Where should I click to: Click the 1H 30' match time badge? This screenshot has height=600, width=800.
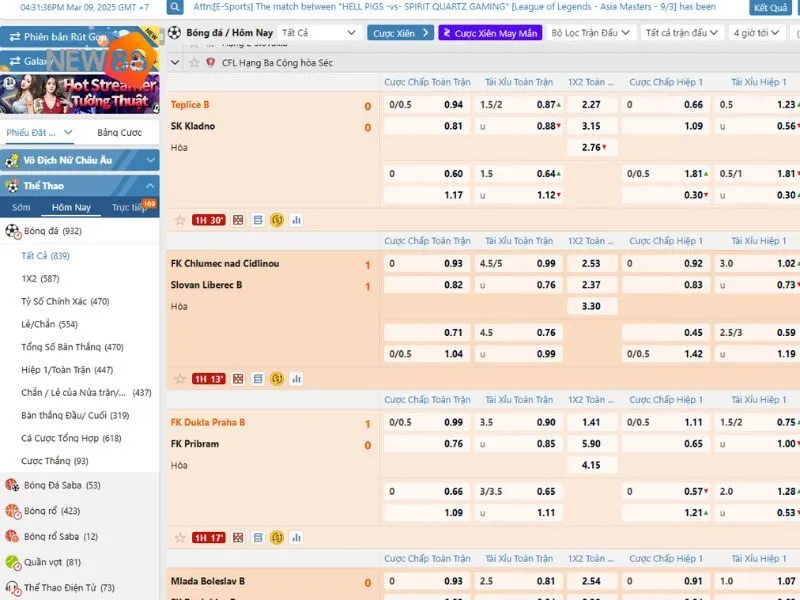209,220
